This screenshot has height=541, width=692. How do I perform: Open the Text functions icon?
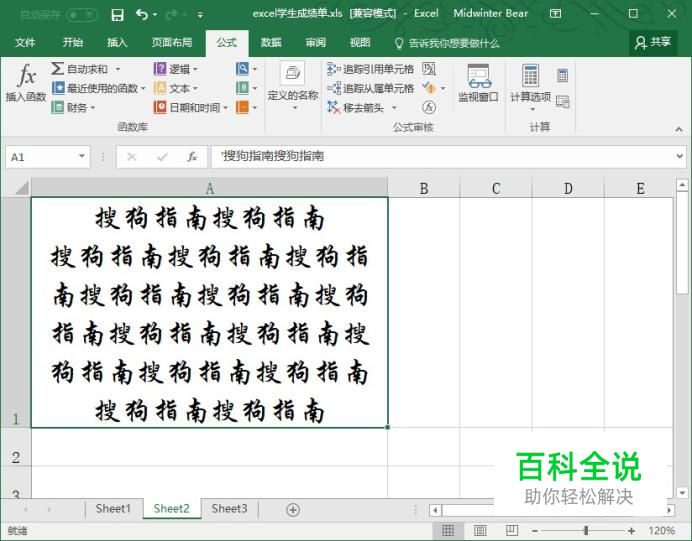(160, 88)
